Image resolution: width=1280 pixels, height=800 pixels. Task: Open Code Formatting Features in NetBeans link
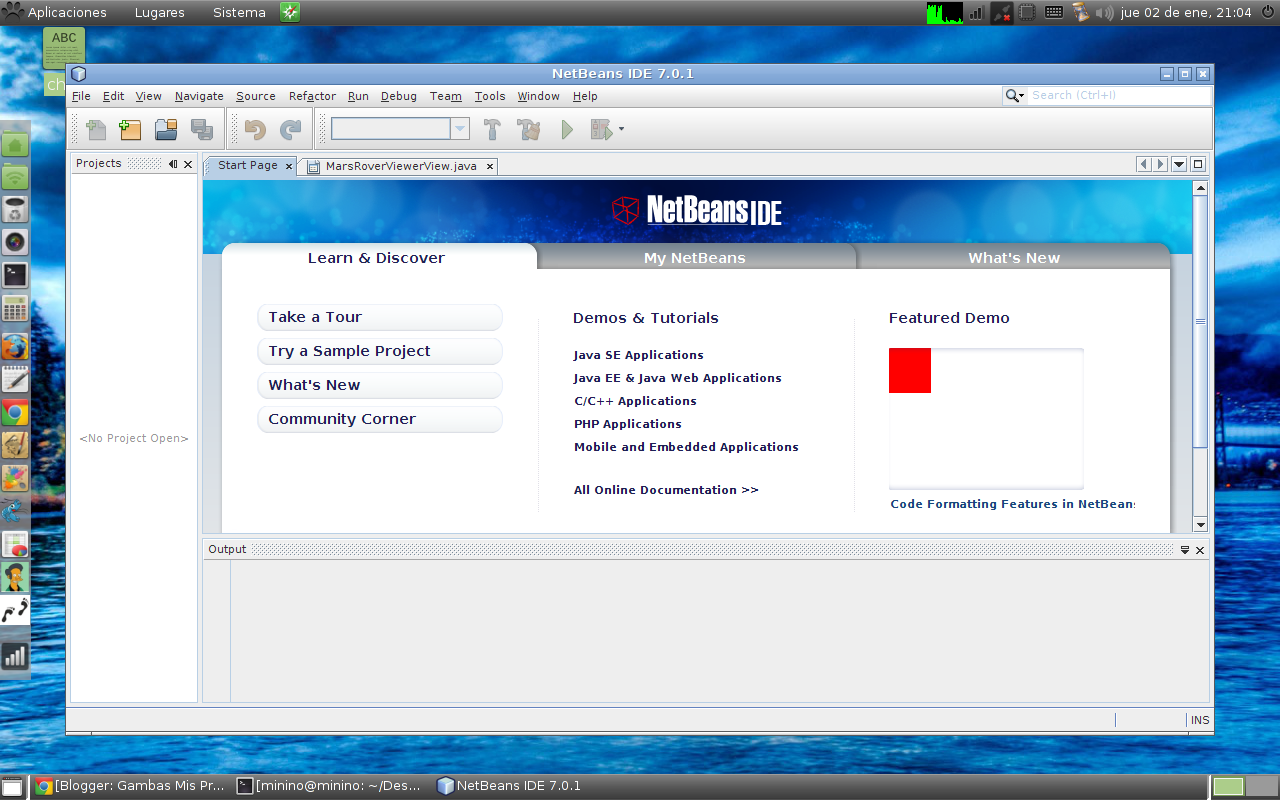(1013, 504)
